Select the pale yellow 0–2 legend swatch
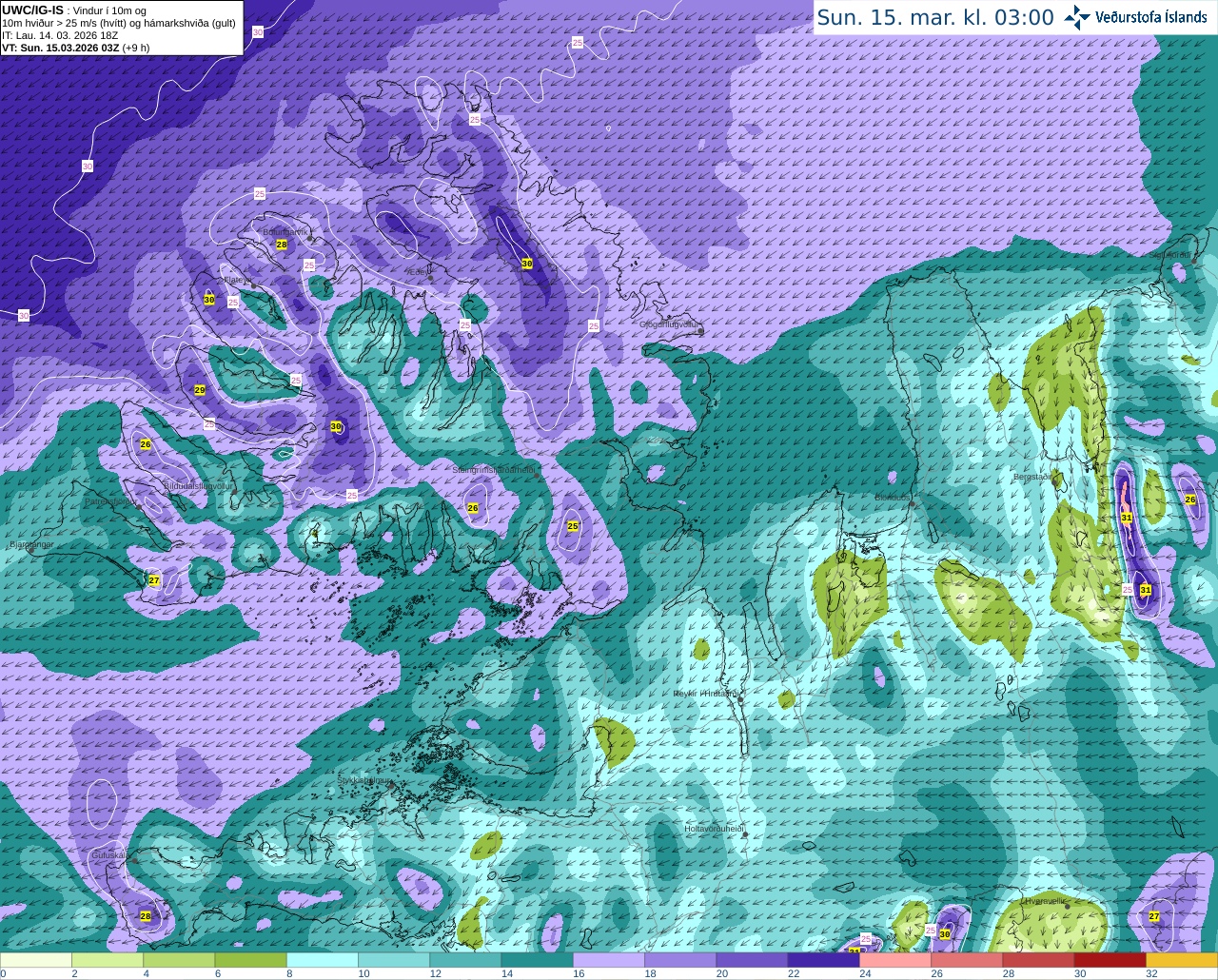Viewport: 1218px width, 980px height. [x=36, y=960]
